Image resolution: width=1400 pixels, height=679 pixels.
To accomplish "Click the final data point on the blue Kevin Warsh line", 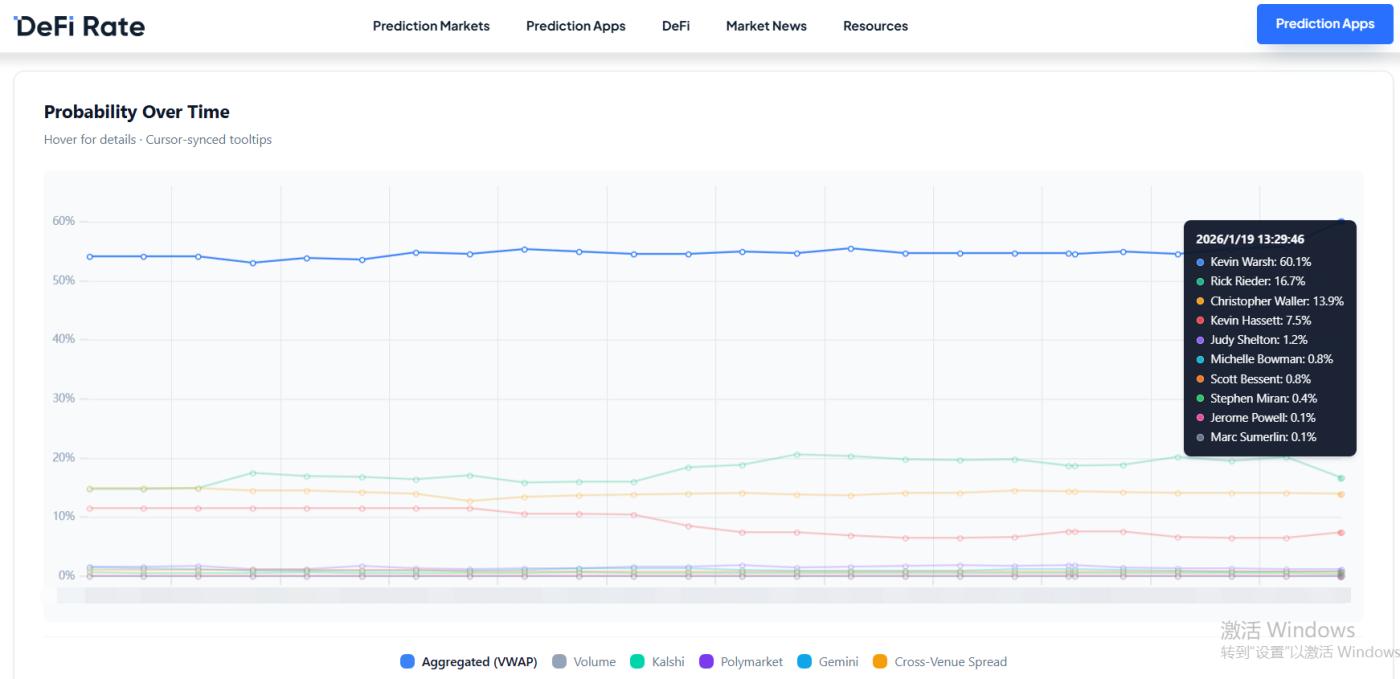I will pyautogui.click(x=1341, y=222).
